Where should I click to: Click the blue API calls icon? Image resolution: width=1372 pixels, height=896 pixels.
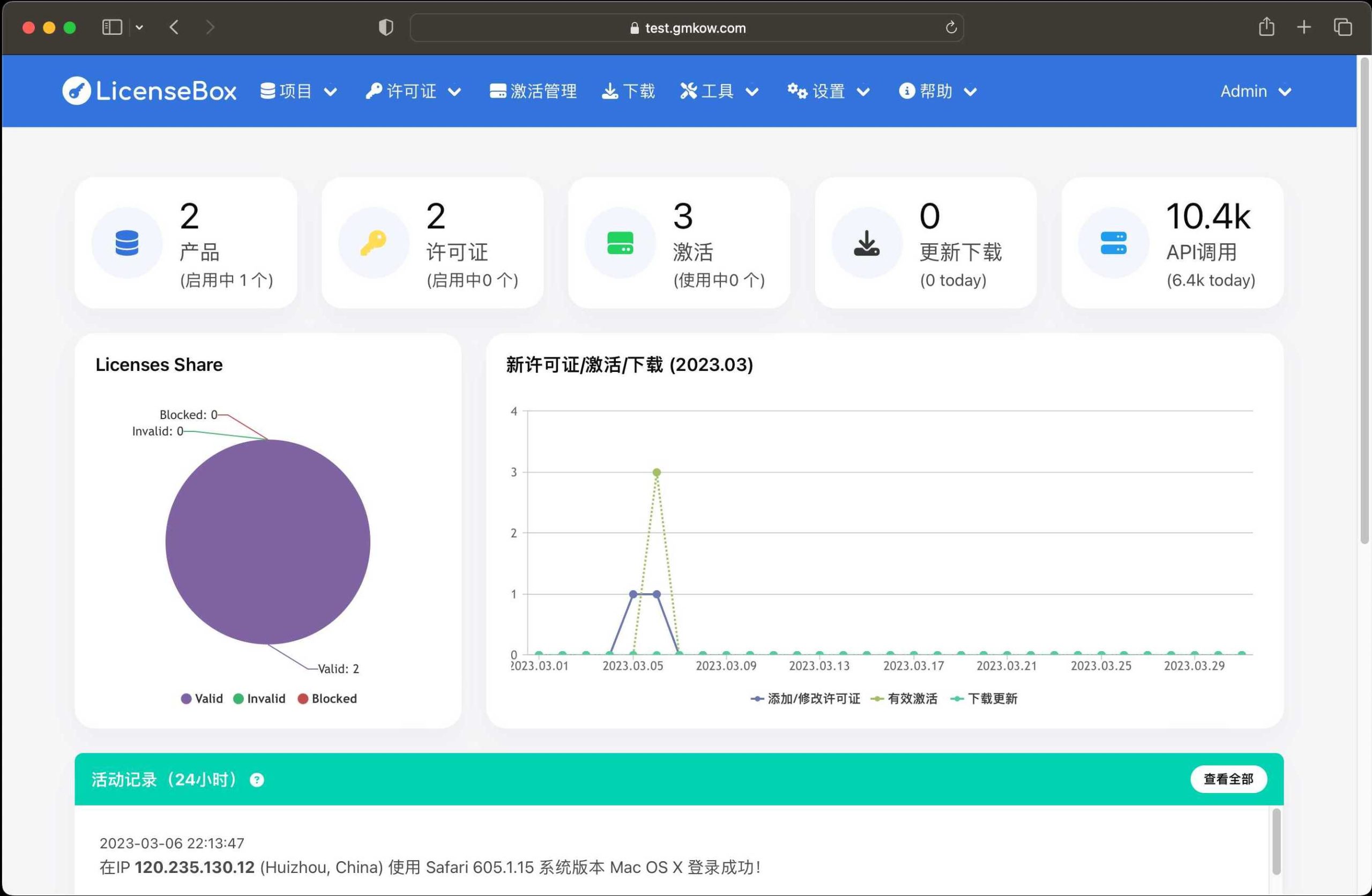click(x=1113, y=243)
